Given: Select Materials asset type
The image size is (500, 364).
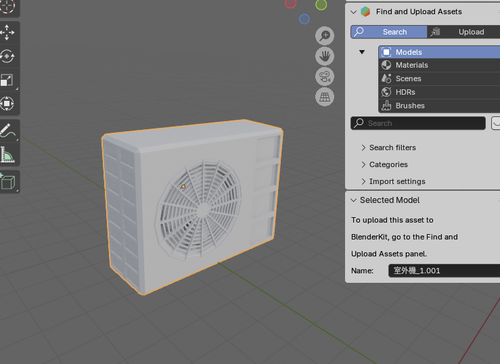Looking at the screenshot, I should 440,65.
